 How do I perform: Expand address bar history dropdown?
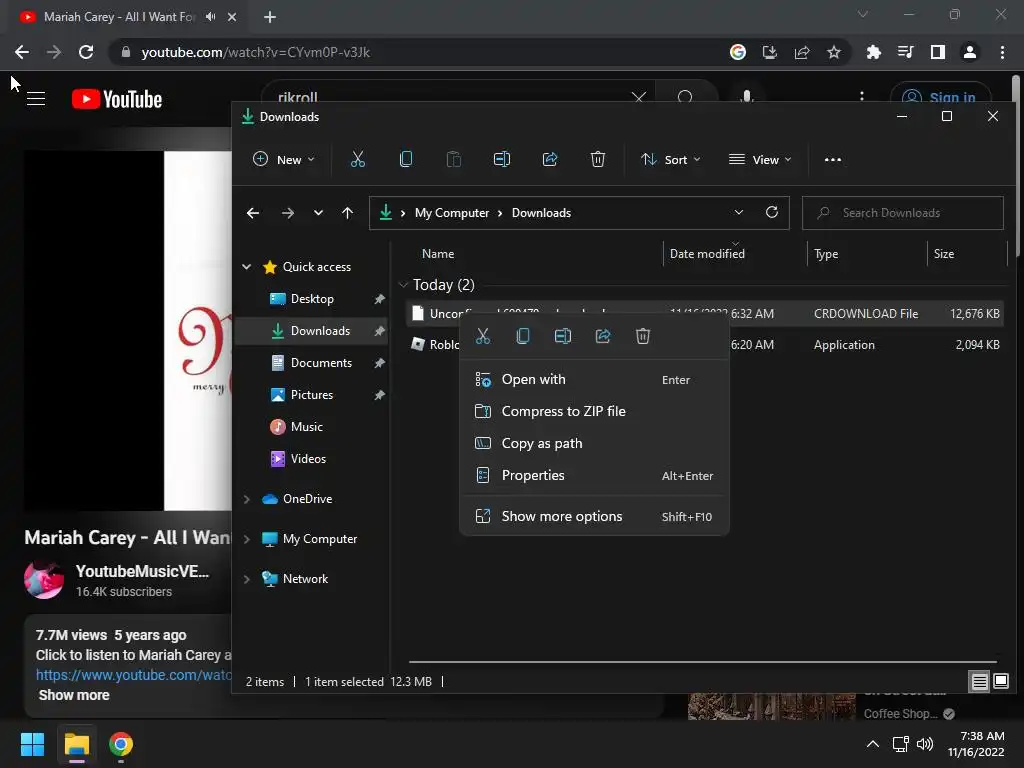pyautogui.click(x=739, y=212)
